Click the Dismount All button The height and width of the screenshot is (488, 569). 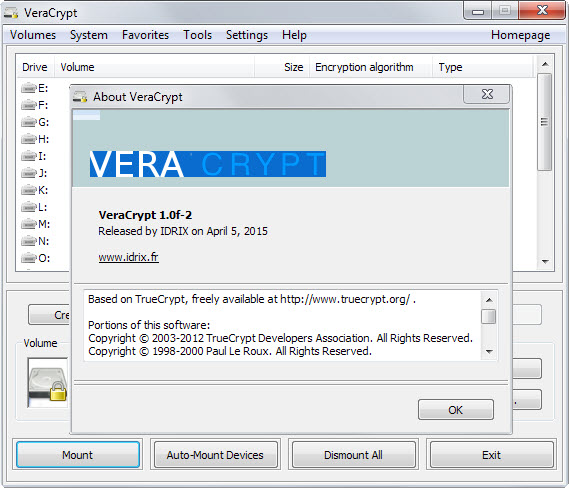(x=353, y=455)
